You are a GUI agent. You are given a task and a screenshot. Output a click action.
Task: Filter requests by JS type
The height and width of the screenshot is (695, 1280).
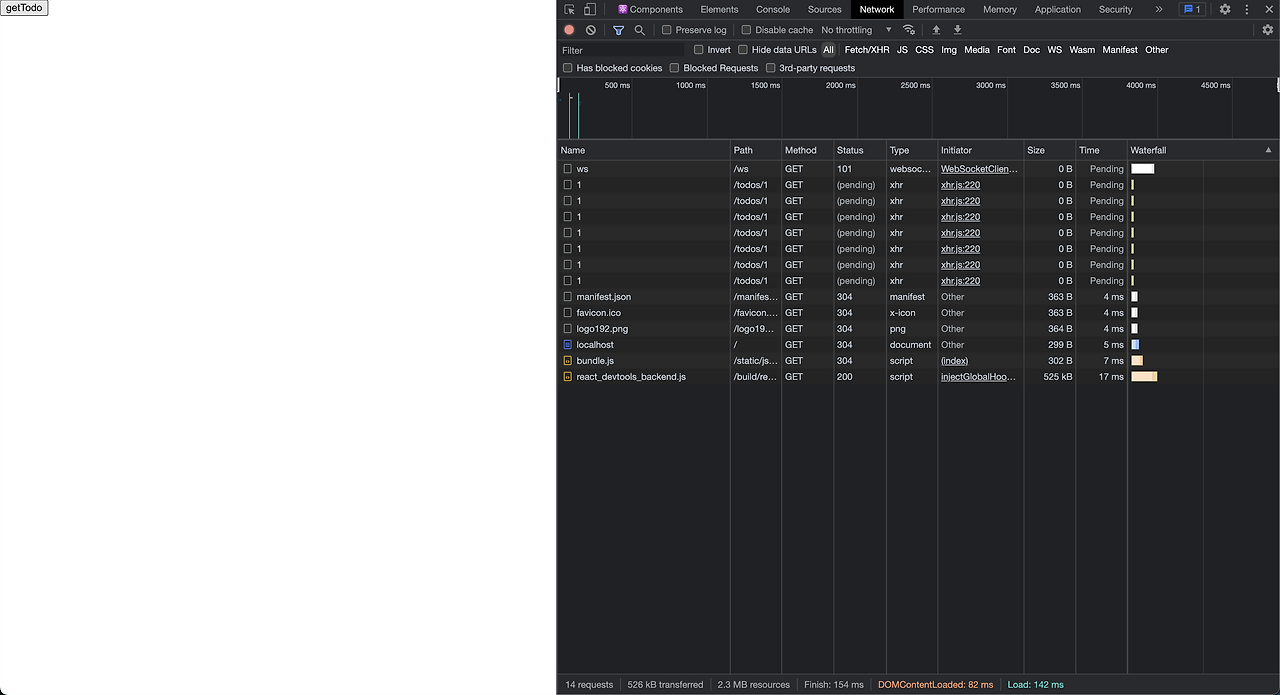point(902,50)
